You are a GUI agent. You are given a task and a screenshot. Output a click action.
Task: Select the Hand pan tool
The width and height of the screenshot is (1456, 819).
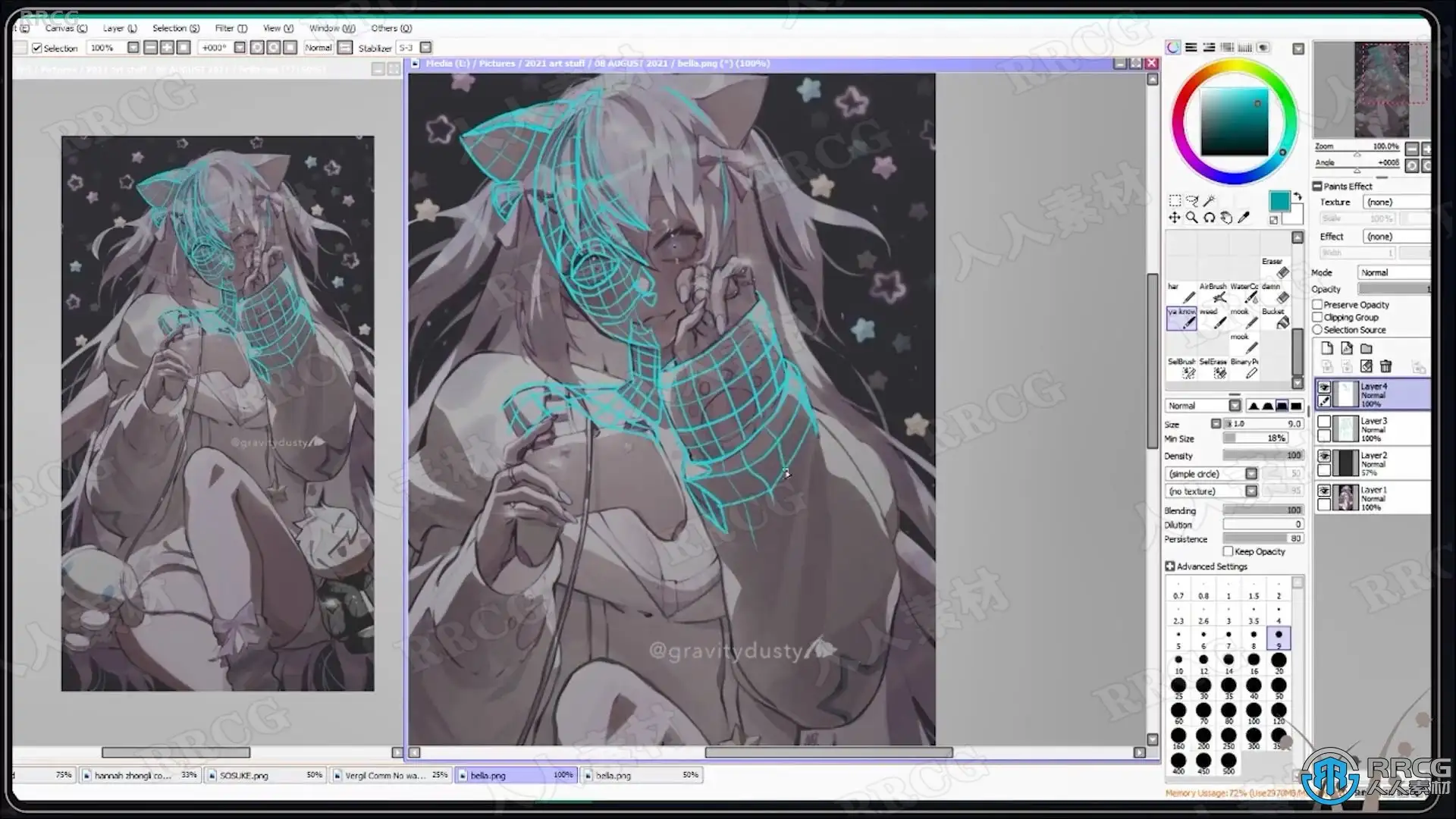(x=1226, y=218)
